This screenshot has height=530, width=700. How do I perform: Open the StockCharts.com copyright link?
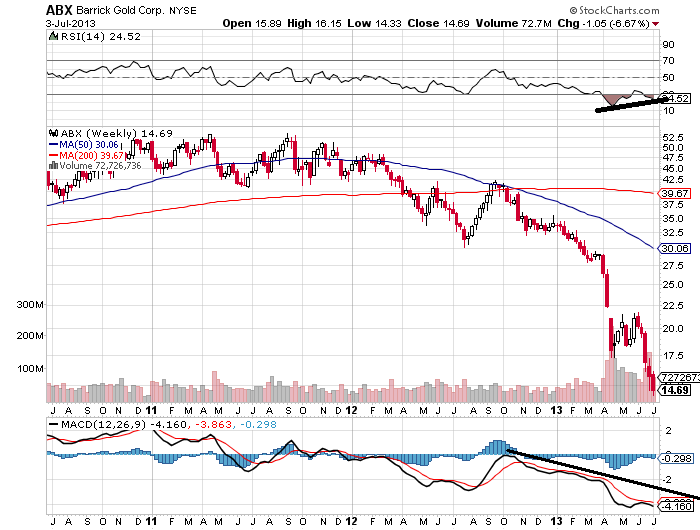pyautogui.click(x=614, y=10)
